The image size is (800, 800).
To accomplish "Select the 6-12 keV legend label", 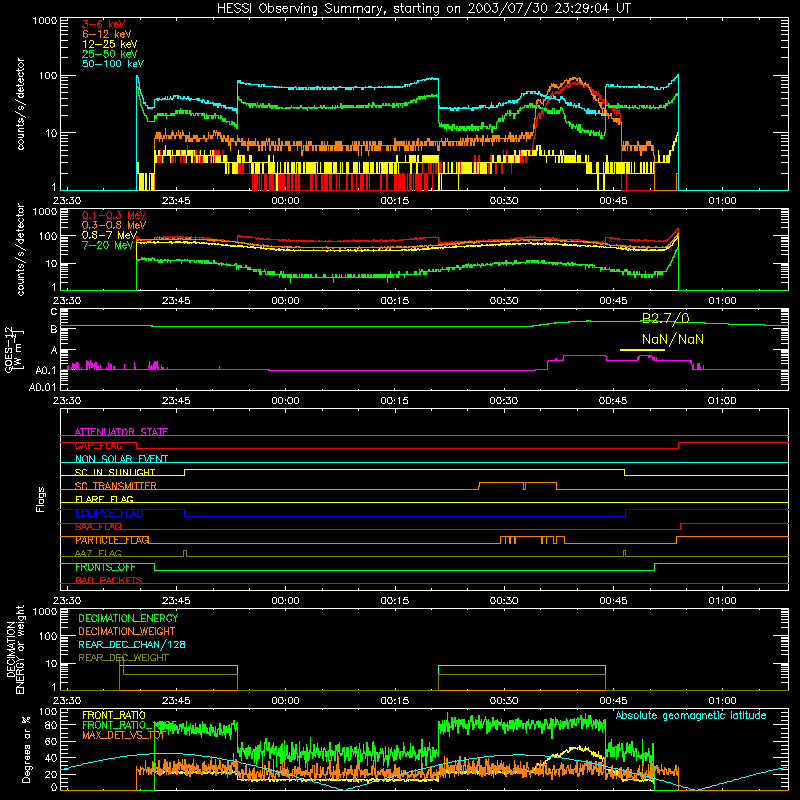I will click(107, 34).
